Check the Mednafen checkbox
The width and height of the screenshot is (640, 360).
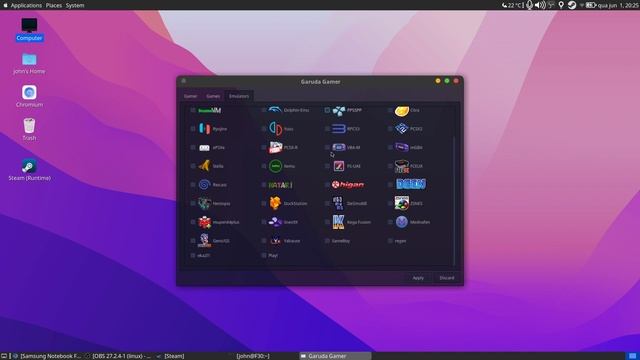(390, 222)
